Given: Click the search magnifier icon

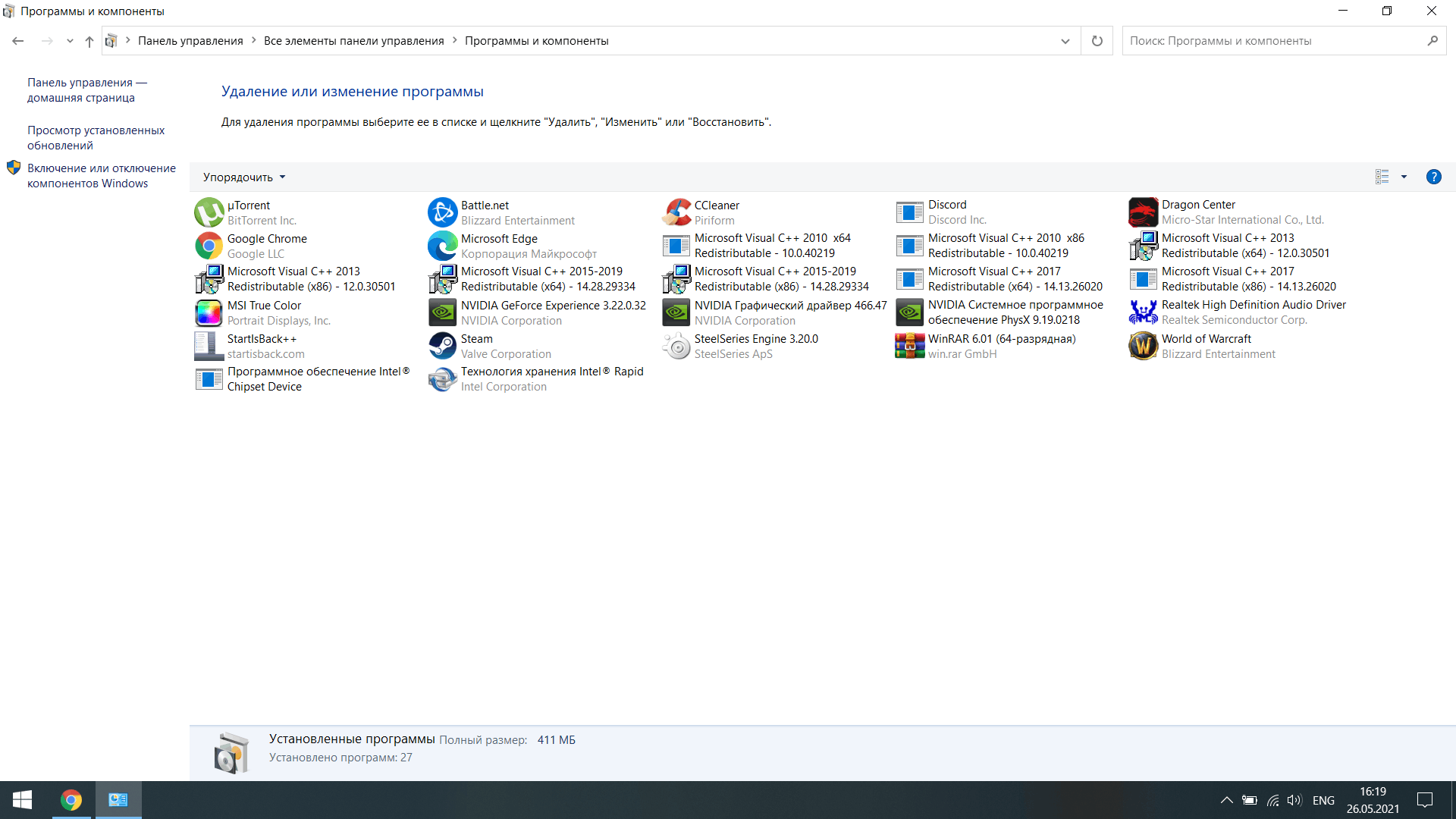Looking at the screenshot, I should pyautogui.click(x=1432, y=41).
